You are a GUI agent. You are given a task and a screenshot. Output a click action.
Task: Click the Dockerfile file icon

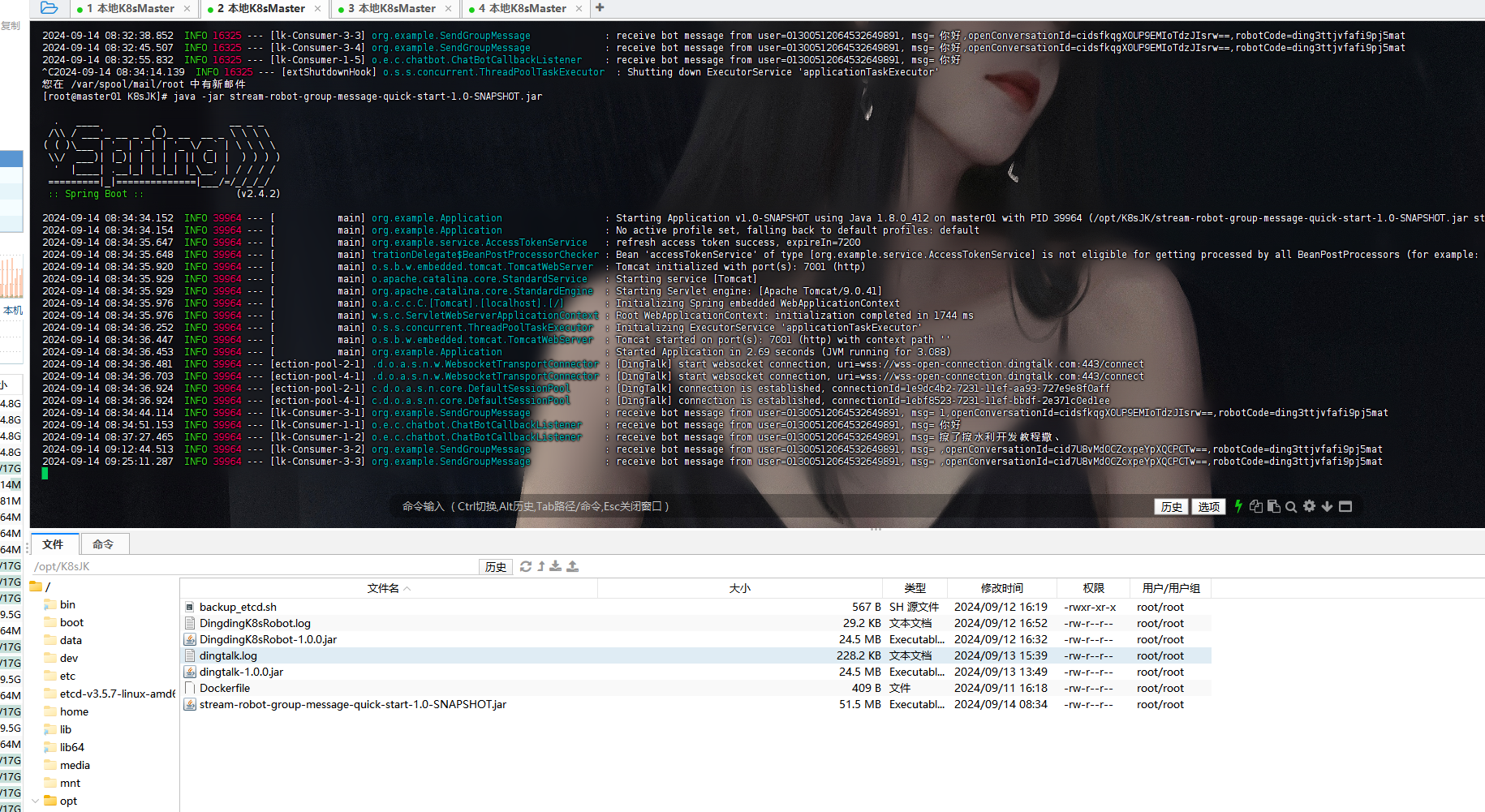(x=190, y=688)
